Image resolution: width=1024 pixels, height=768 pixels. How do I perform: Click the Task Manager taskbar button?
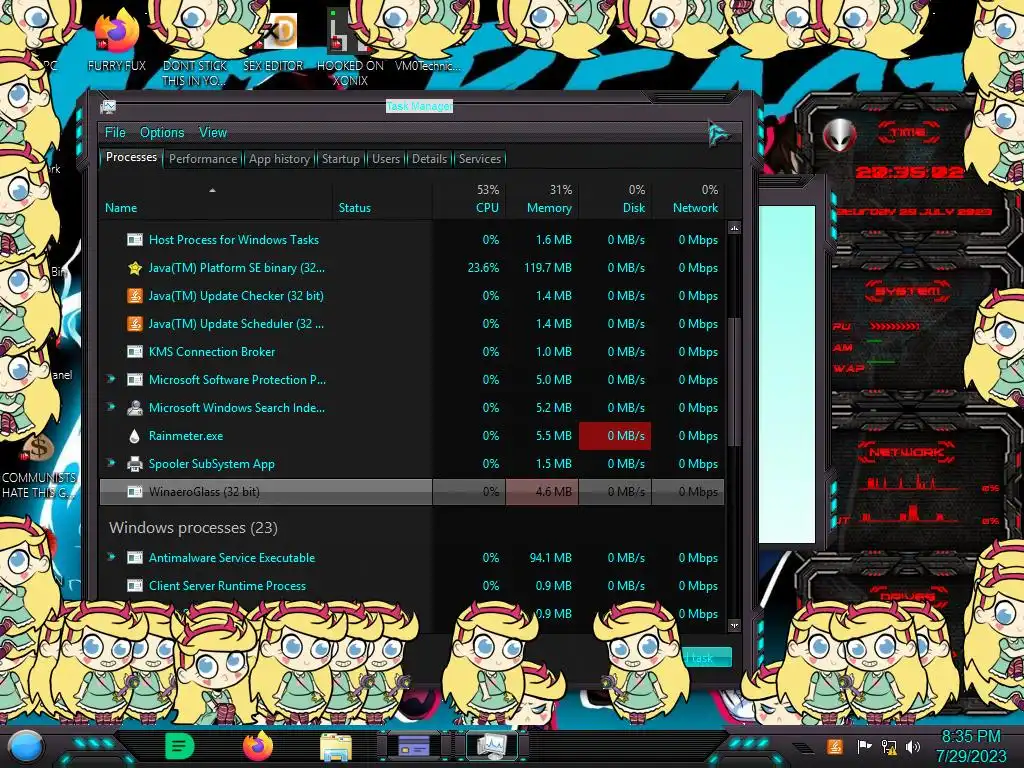point(492,746)
